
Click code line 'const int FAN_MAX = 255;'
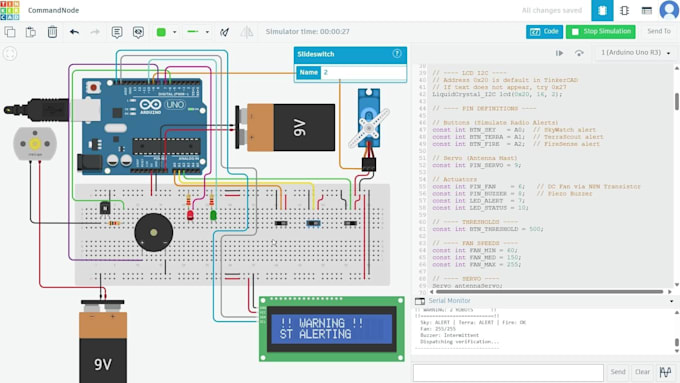(477, 264)
